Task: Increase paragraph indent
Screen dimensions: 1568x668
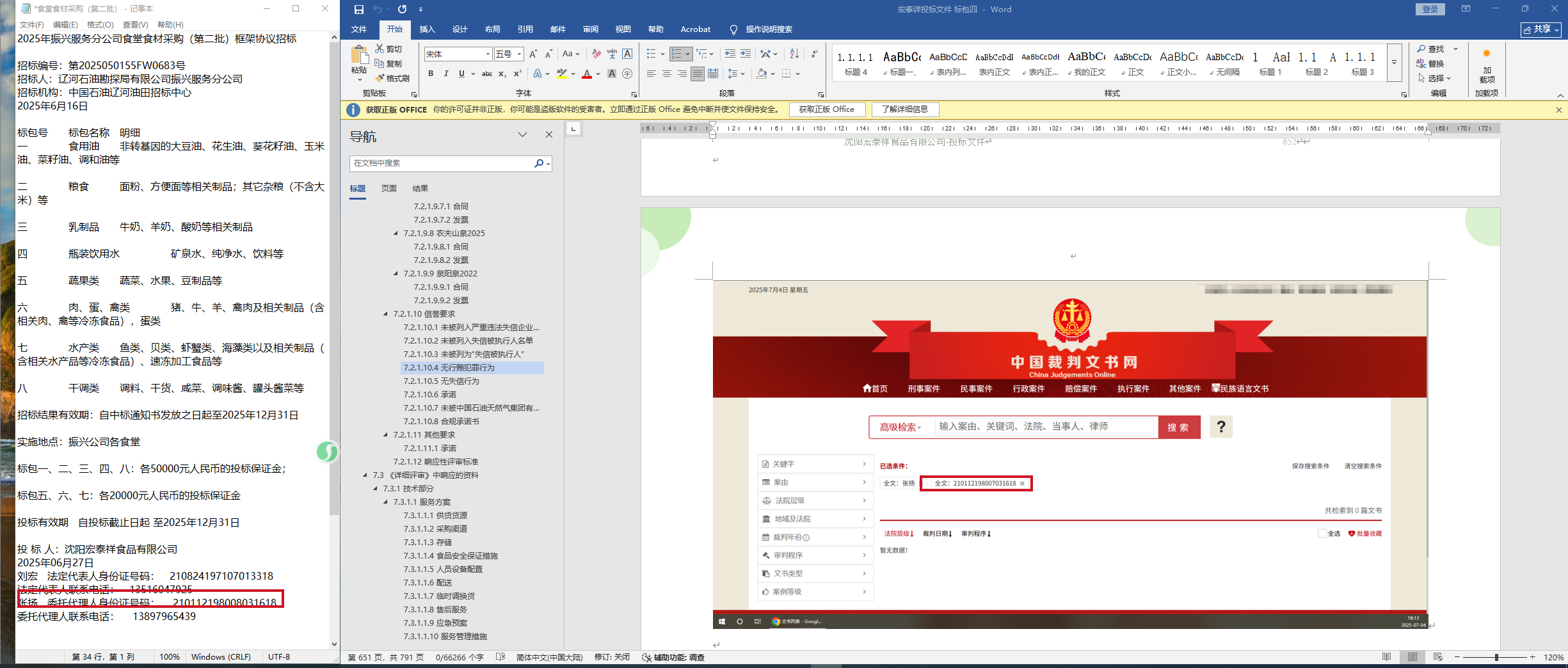Action: (x=746, y=54)
